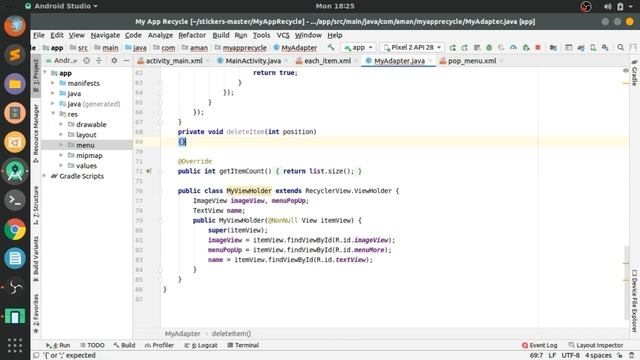Click the read-only lock icon in status bar
The height and width of the screenshot is (360, 640).
coord(620,356)
